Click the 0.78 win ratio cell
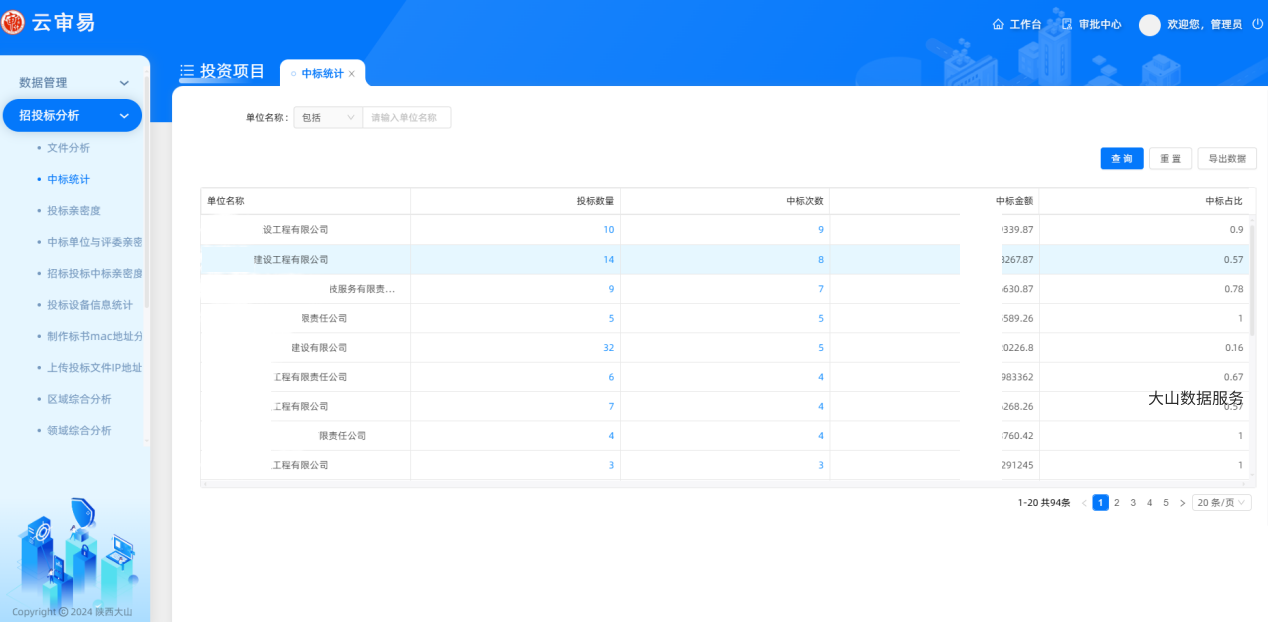 coord(1145,289)
